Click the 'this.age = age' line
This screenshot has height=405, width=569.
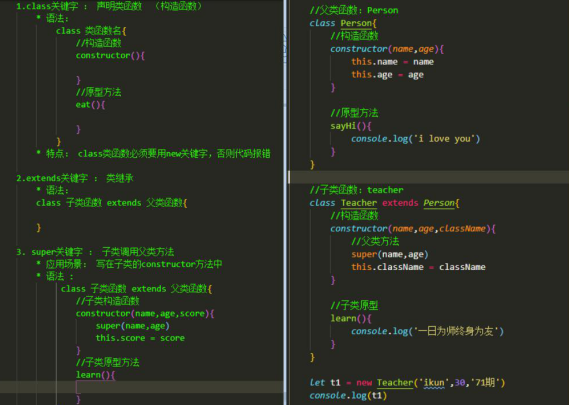[x=388, y=75]
